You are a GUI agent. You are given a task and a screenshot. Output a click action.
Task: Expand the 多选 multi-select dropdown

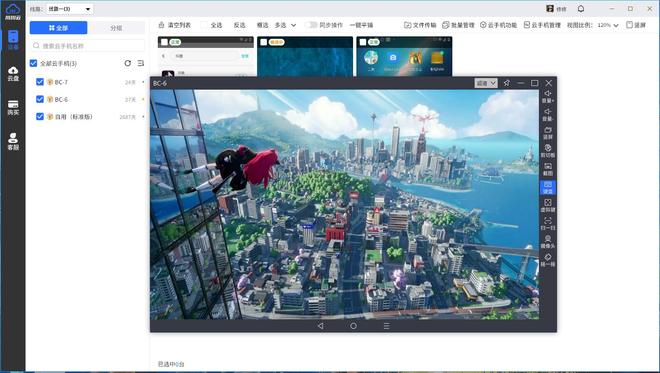[x=293, y=25]
